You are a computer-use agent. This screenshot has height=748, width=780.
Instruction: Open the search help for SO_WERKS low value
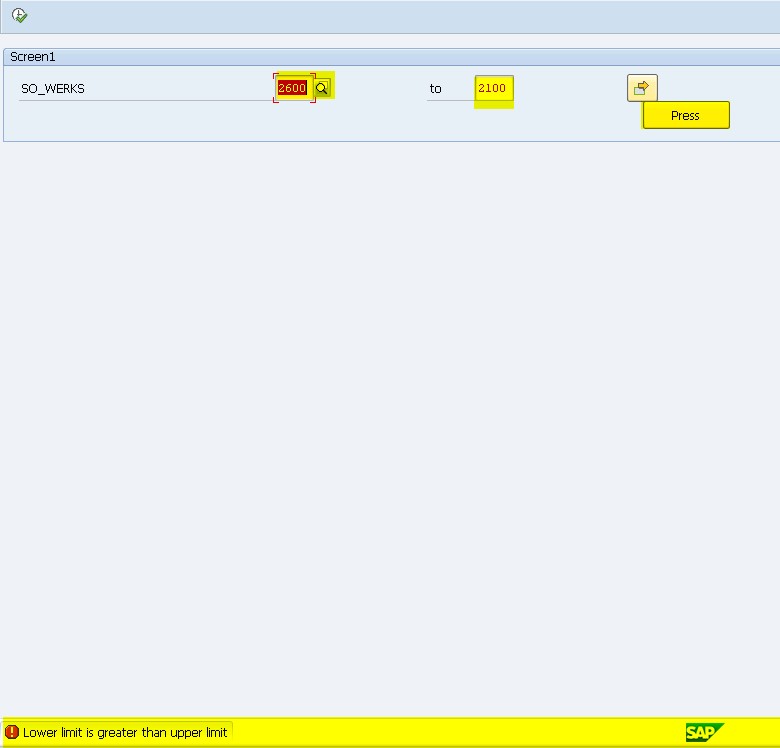click(322, 88)
